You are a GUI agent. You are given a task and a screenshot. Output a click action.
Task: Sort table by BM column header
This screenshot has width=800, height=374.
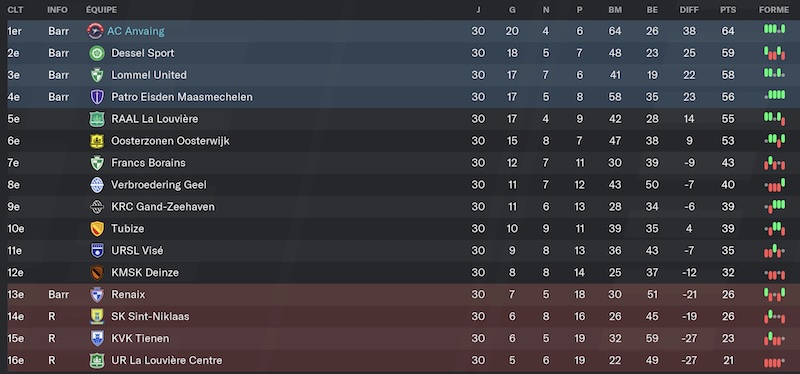615,10
